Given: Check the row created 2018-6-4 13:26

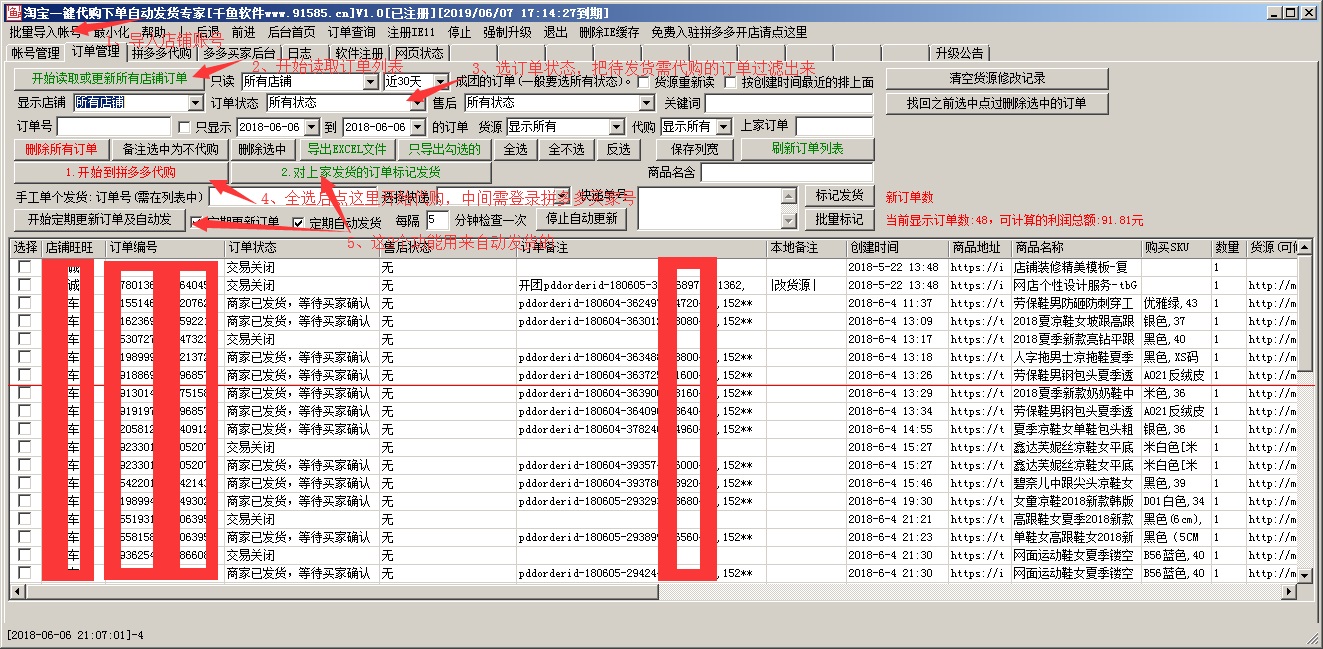Looking at the screenshot, I should [24, 375].
